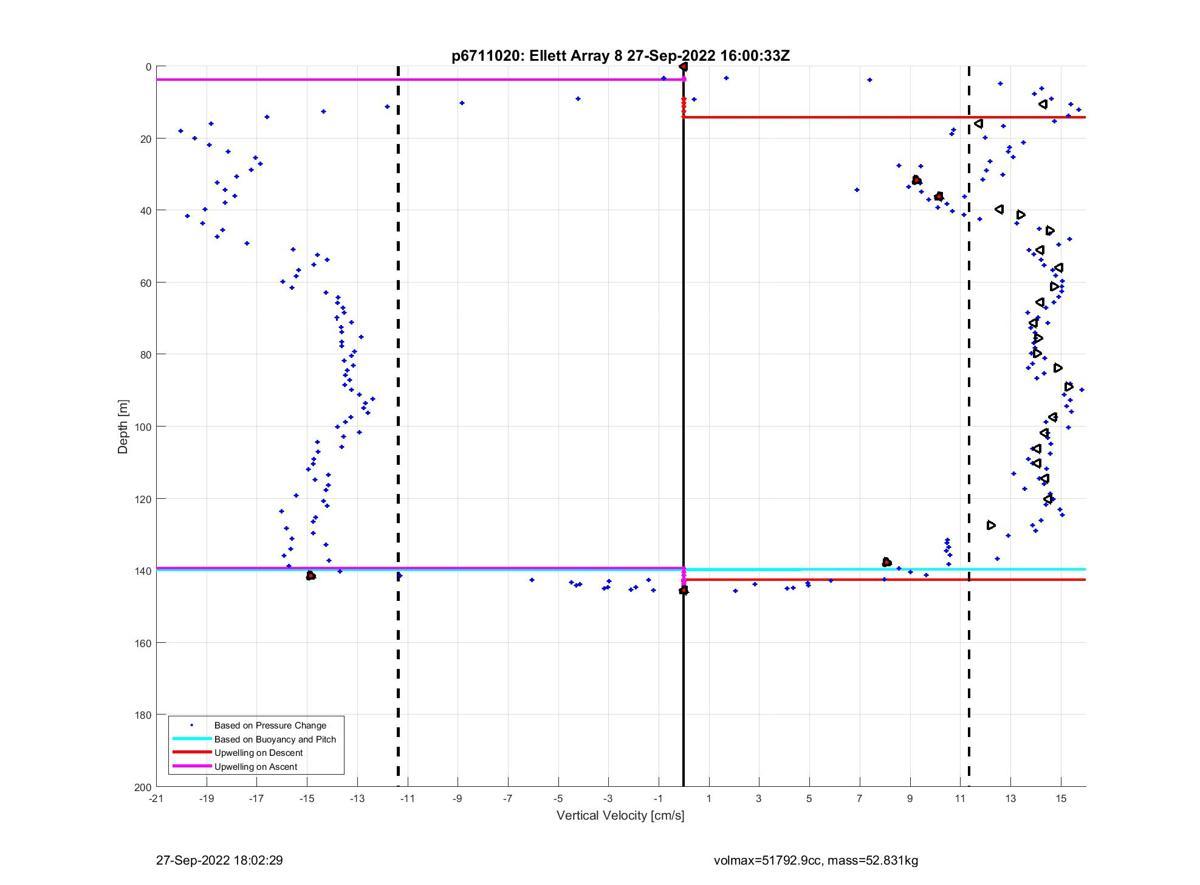Select the "Depth [m]" y-axis label

tap(124, 427)
